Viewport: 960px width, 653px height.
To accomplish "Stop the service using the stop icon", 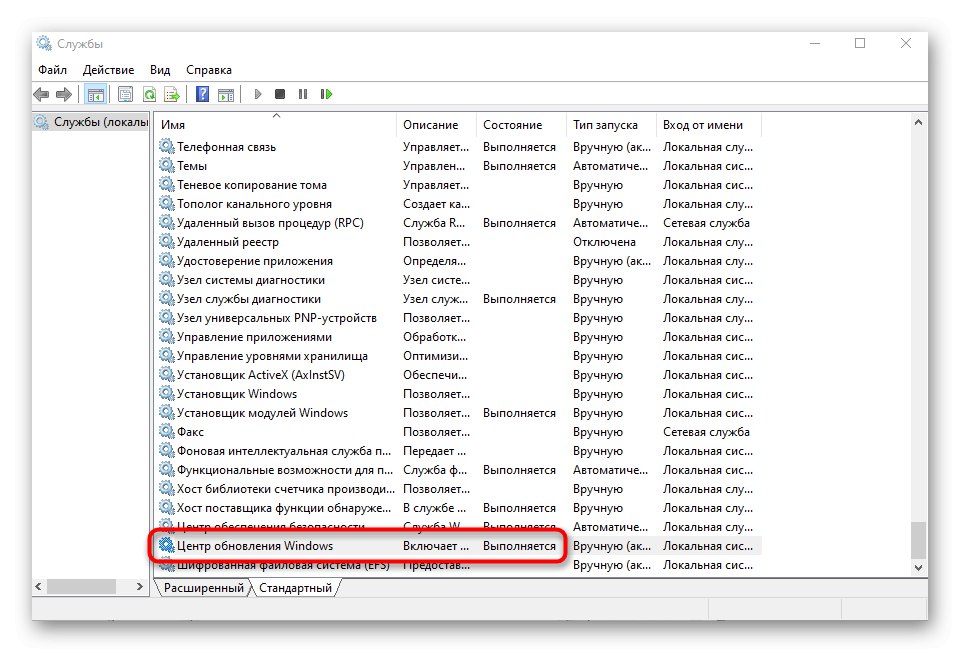I will coord(282,94).
